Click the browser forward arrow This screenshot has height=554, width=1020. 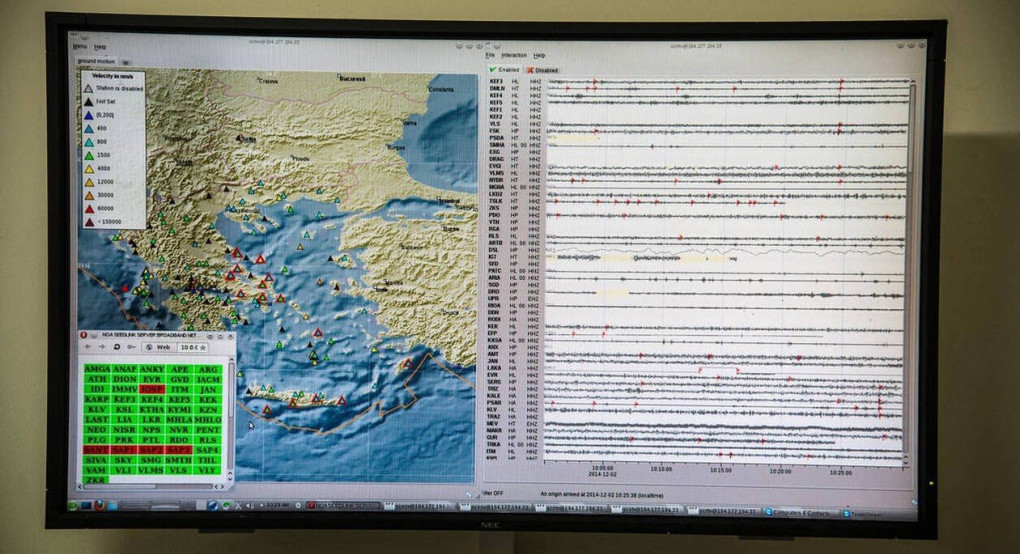101,347
